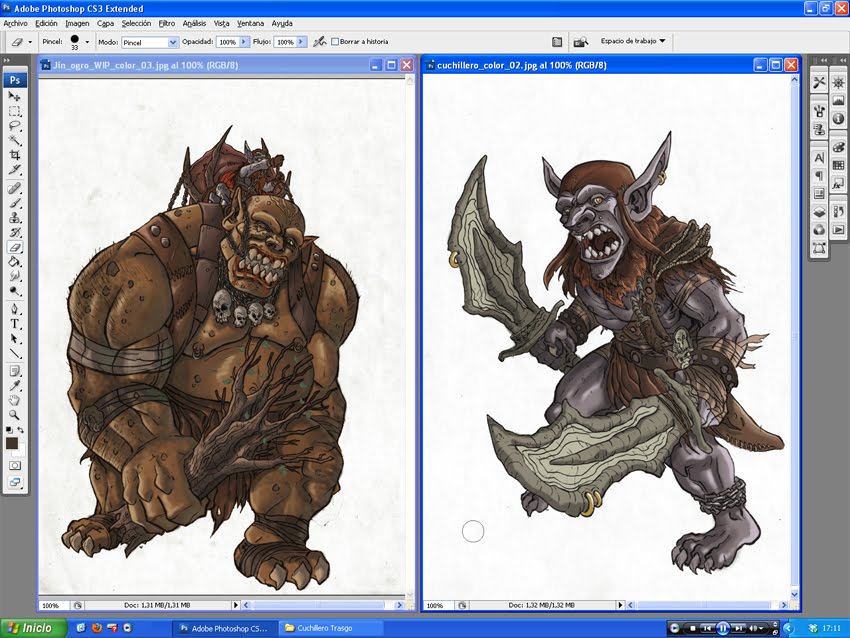This screenshot has height=638, width=850.
Task: Open the Espacio de trabajo dropdown
Action: point(633,41)
